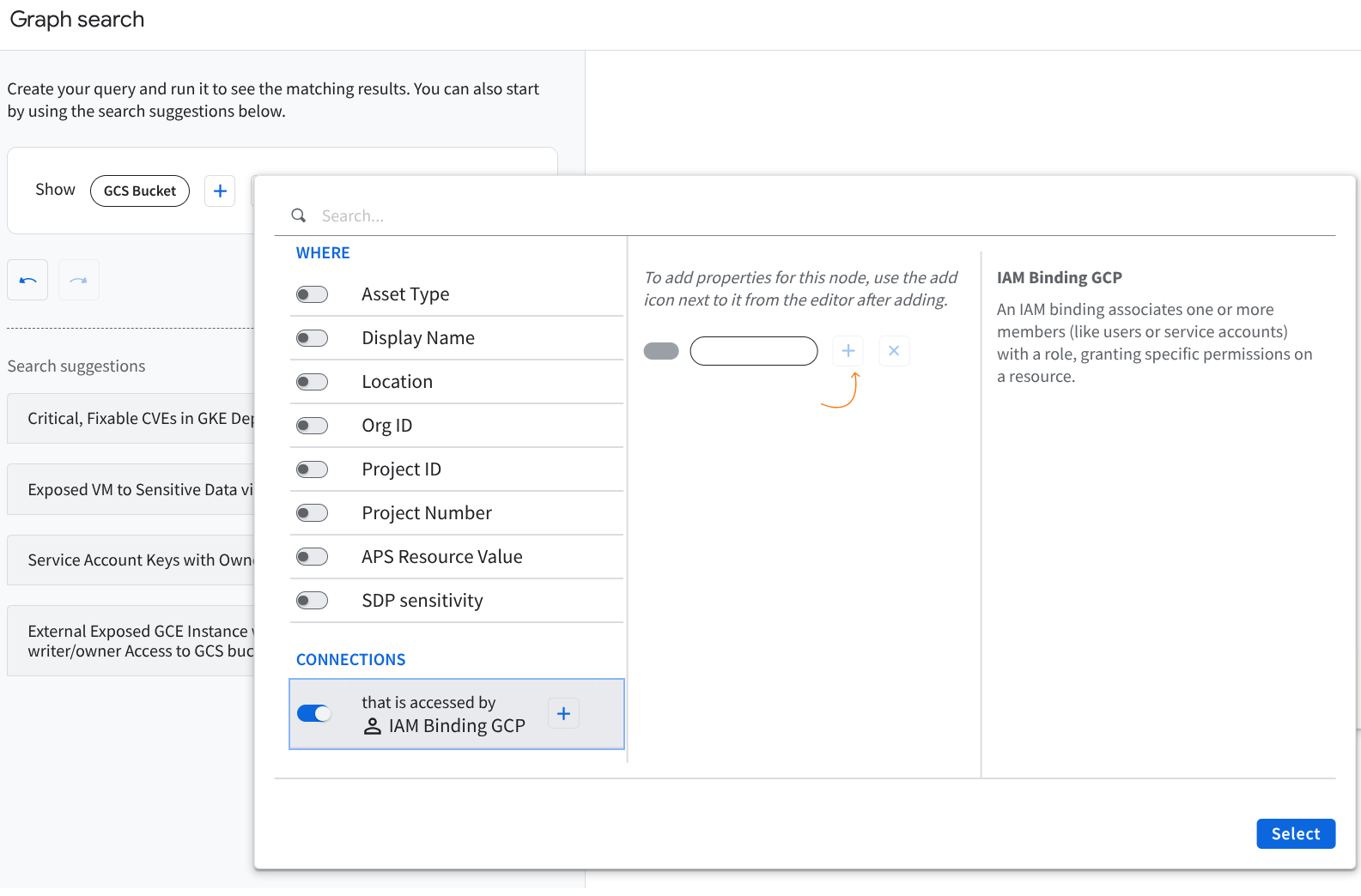Enable the Asset Type toggle

click(x=312, y=294)
